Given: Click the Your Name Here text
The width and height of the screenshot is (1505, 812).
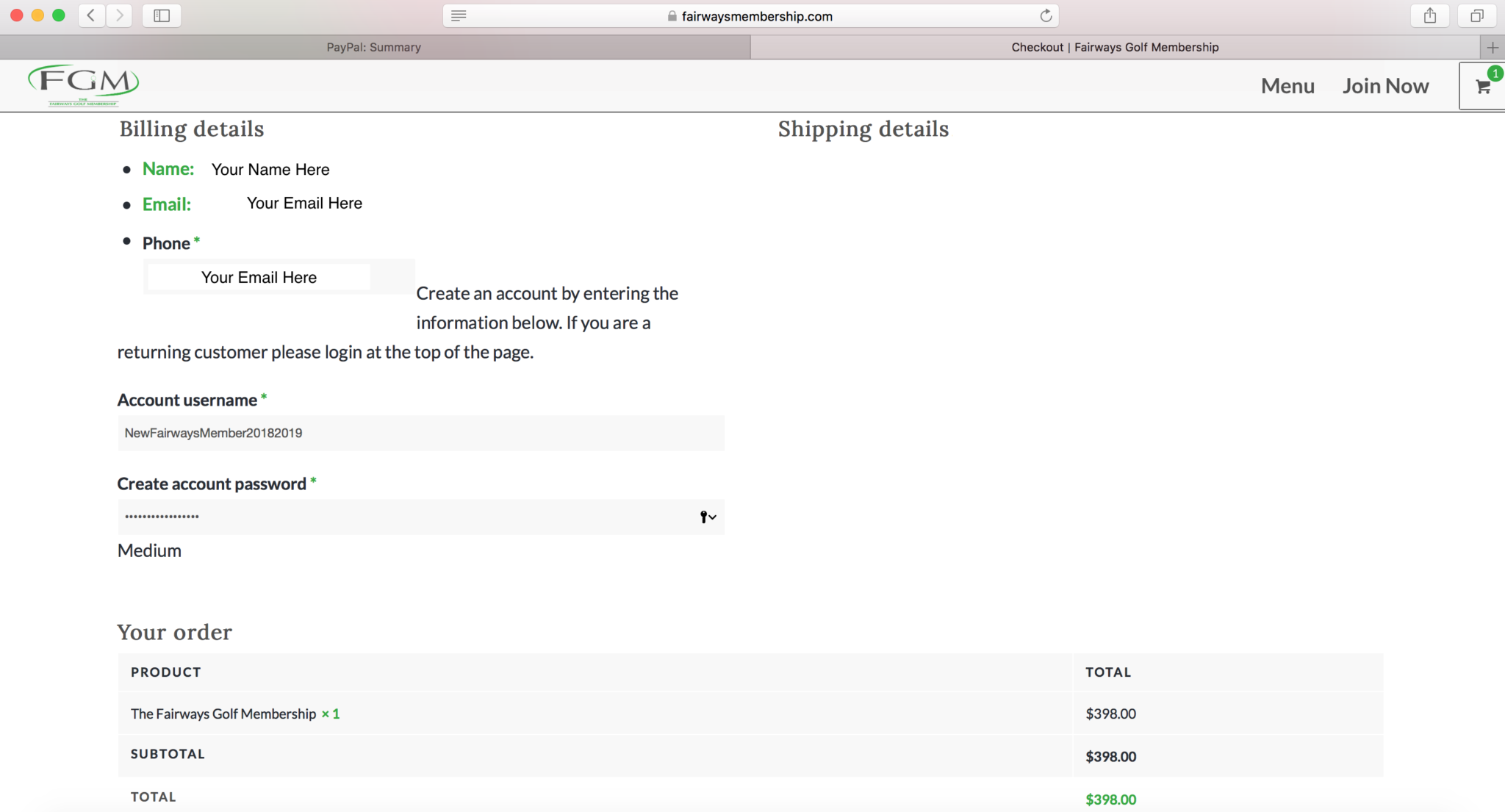Looking at the screenshot, I should coord(270,170).
